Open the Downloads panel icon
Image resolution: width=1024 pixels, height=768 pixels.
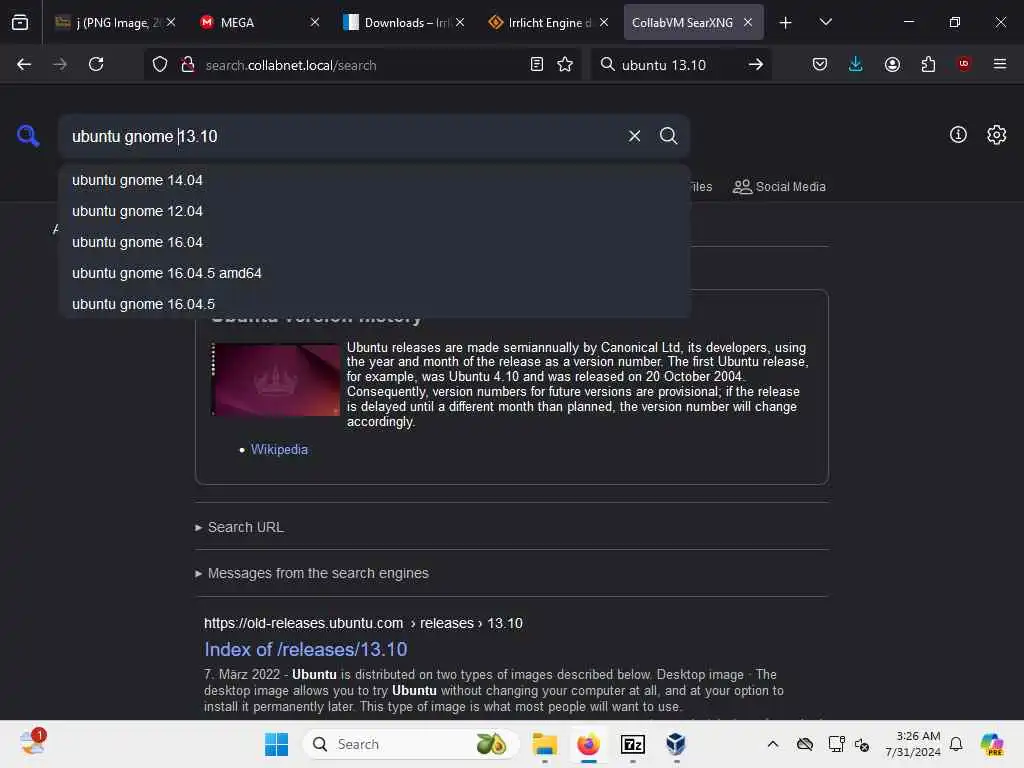point(856,64)
